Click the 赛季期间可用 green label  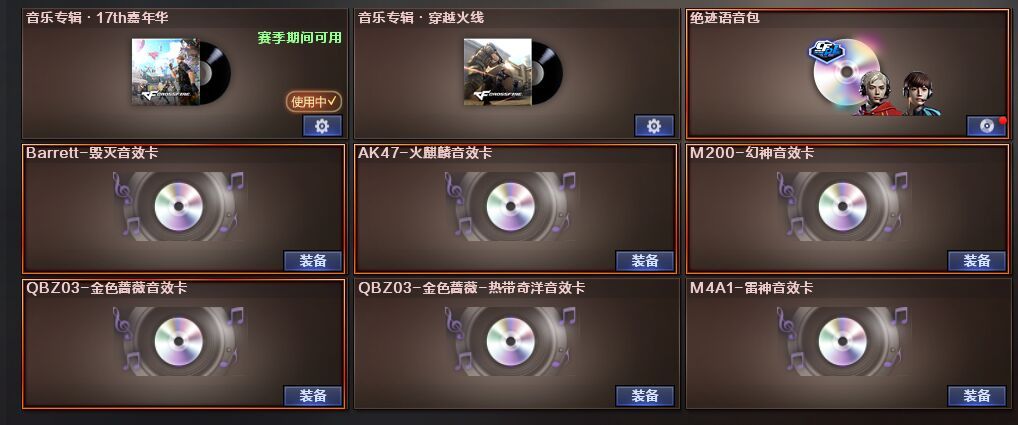tap(299, 38)
